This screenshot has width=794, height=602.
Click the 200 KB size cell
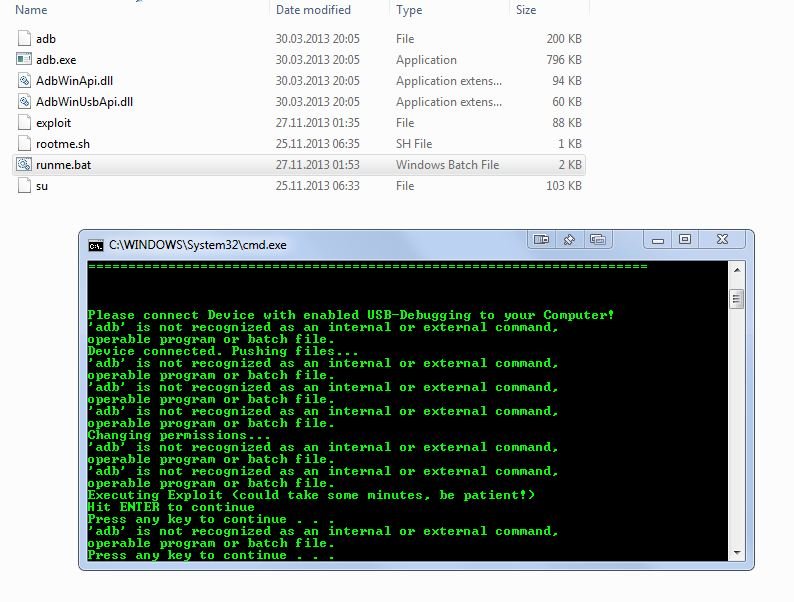pos(564,39)
